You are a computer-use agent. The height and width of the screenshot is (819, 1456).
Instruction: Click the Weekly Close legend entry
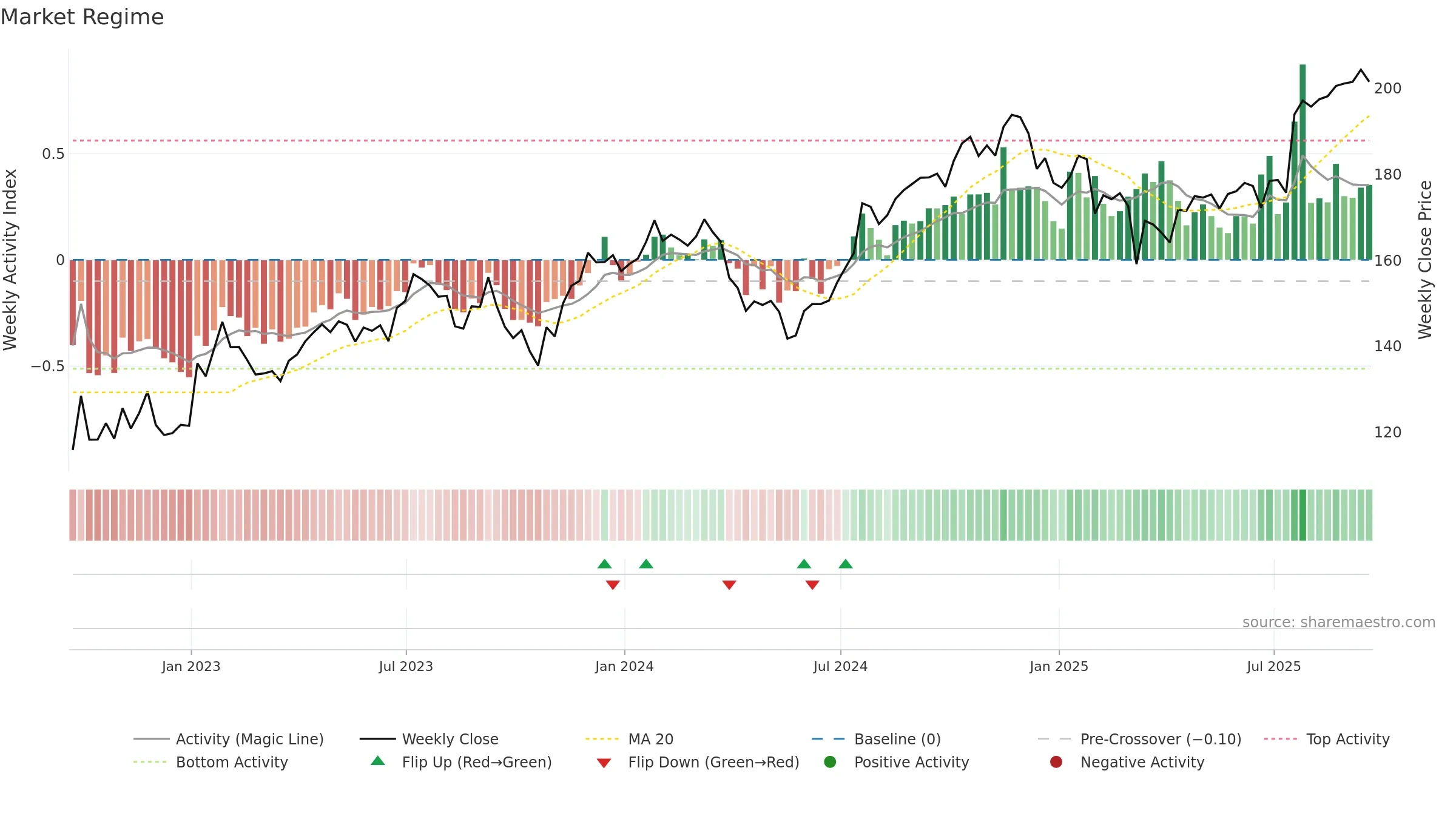(x=429, y=739)
